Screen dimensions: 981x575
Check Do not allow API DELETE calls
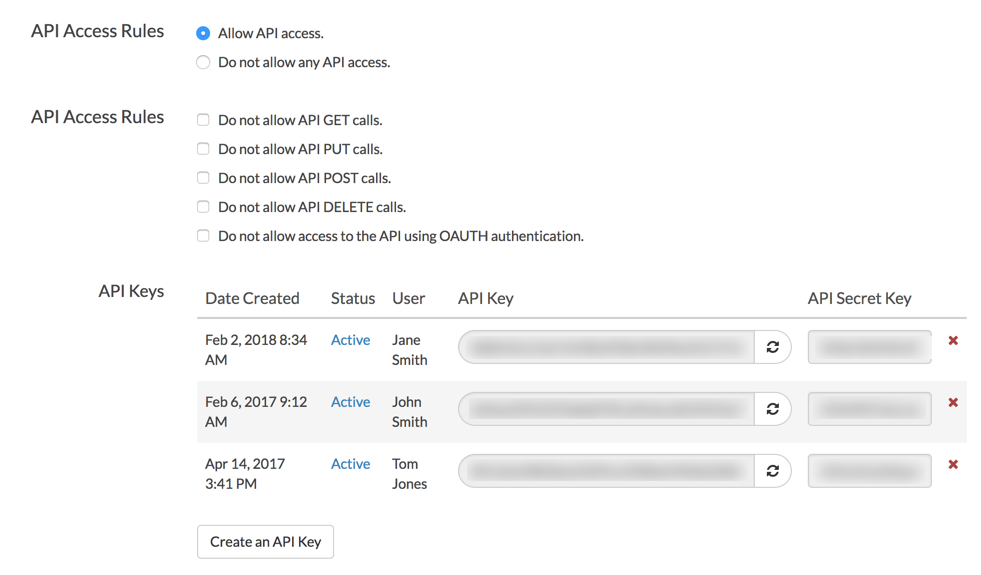point(203,207)
